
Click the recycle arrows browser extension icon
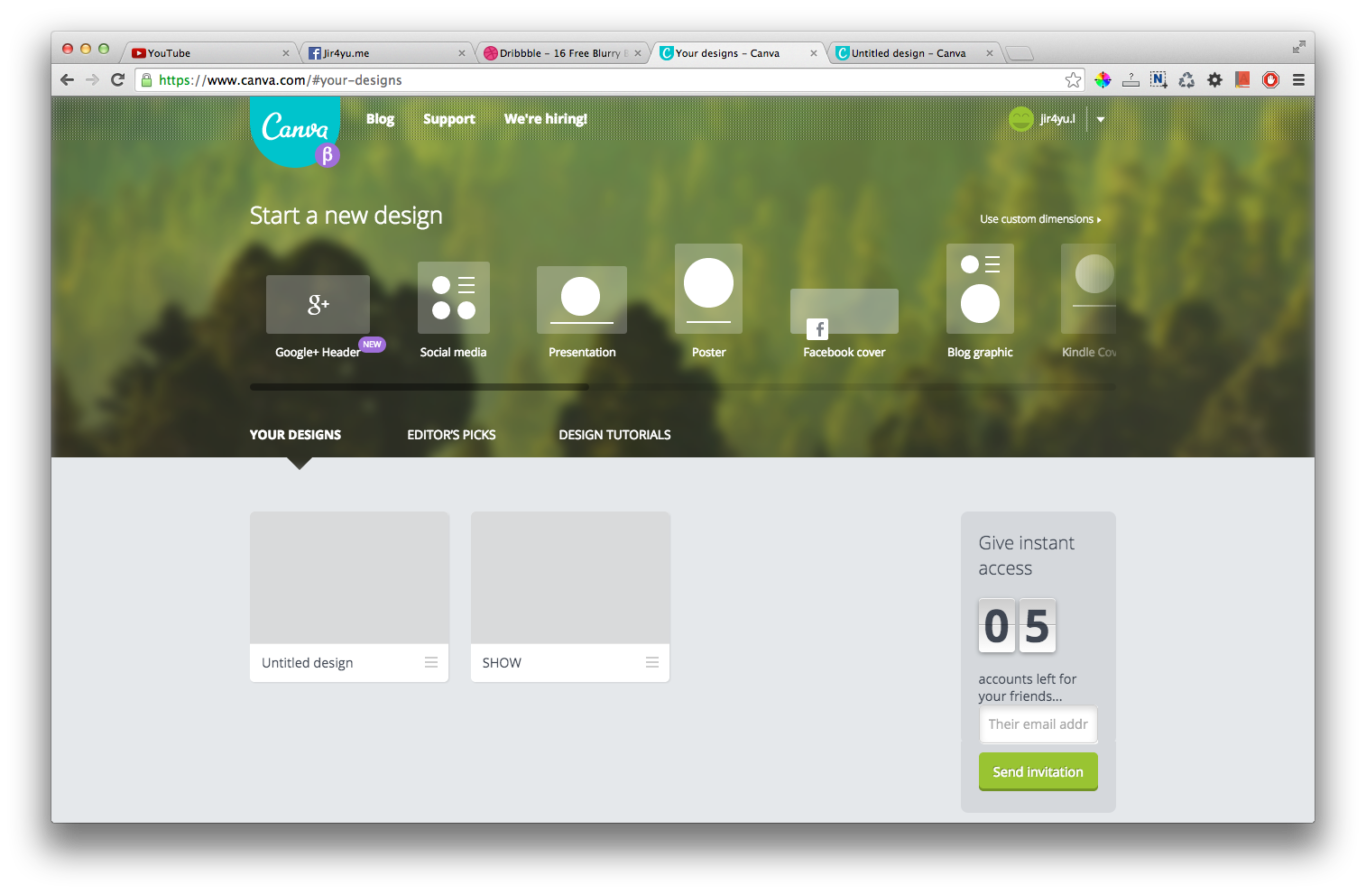[x=1187, y=80]
